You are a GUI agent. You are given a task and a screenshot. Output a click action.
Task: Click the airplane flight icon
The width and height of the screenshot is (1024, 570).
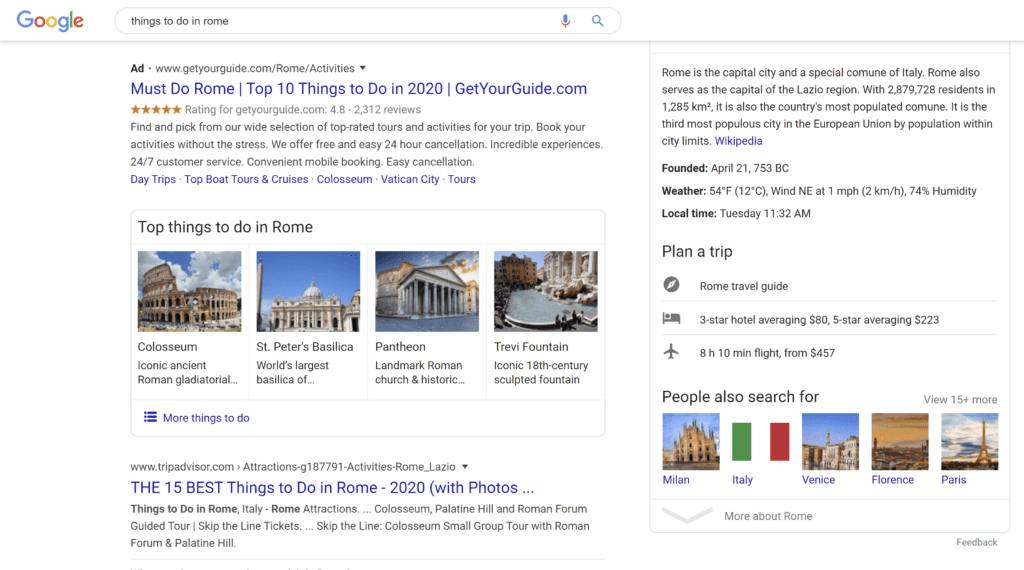(671, 352)
